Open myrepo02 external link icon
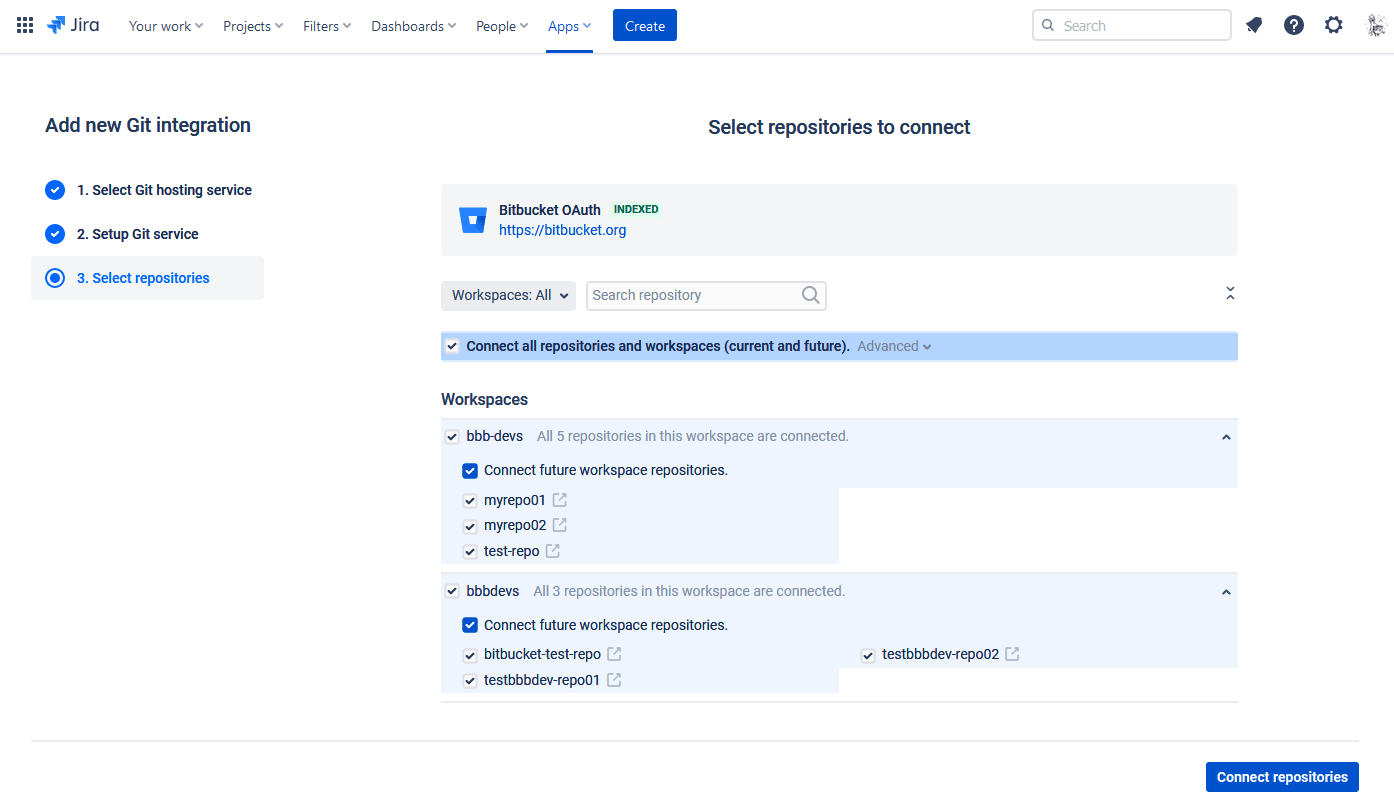This screenshot has height=812, width=1394. pyautogui.click(x=560, y=525)
